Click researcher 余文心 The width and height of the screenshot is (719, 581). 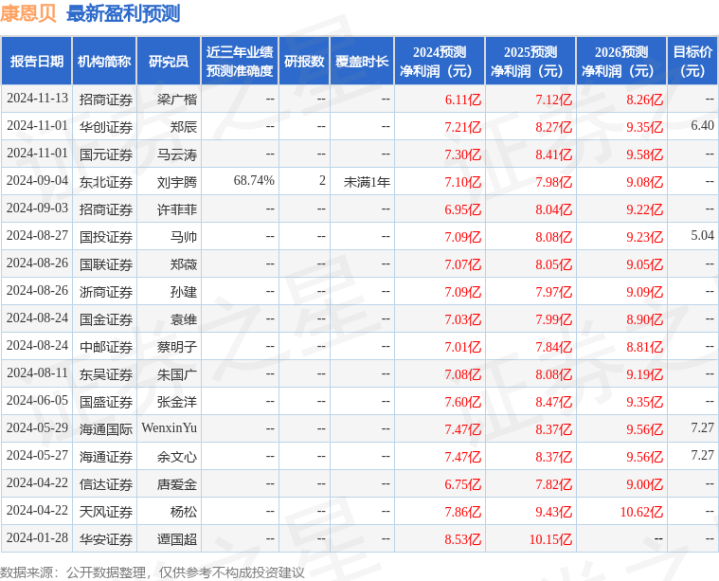[x=177, y=457]
